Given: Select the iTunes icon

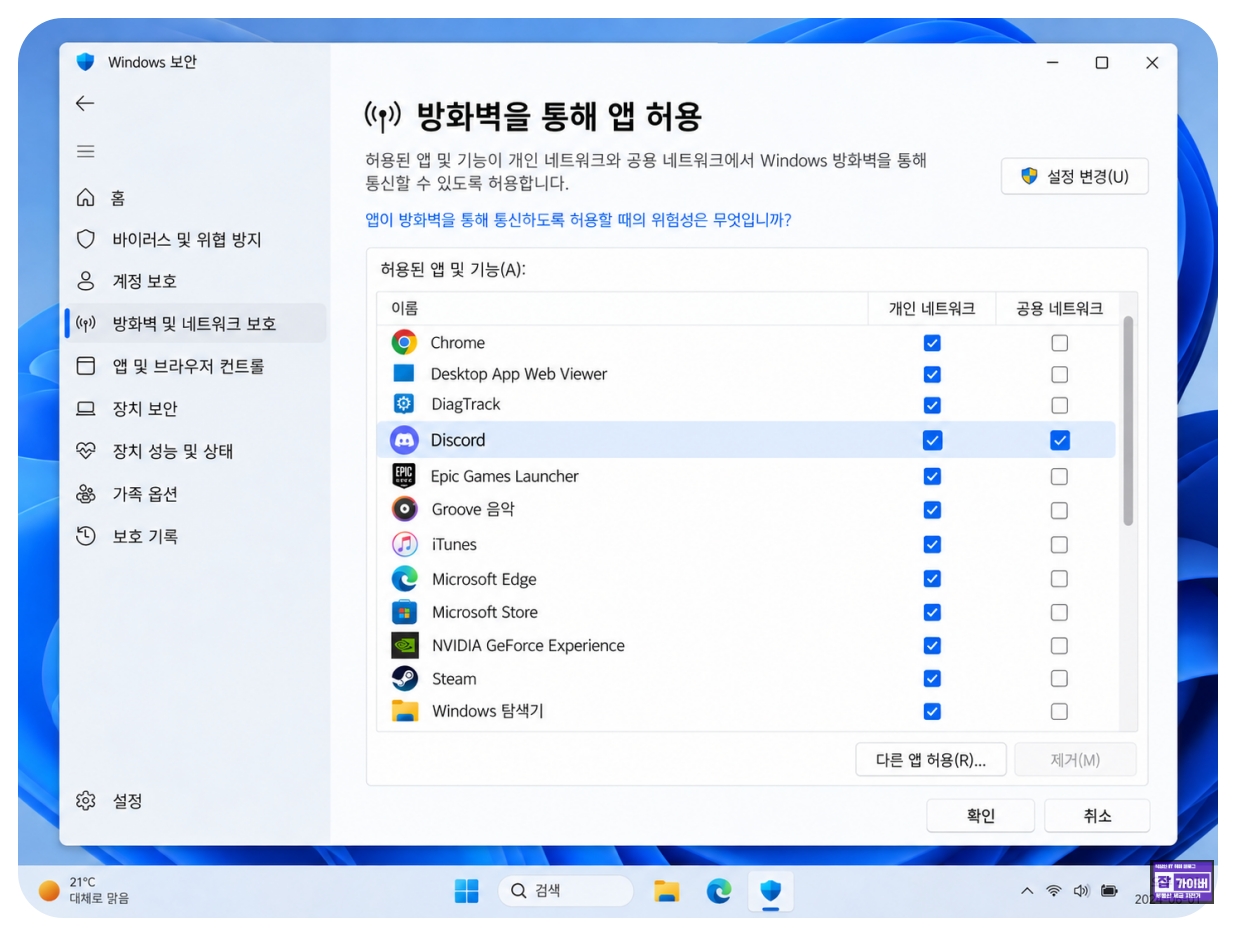Looking at the screenshot, I should [404, 544].
